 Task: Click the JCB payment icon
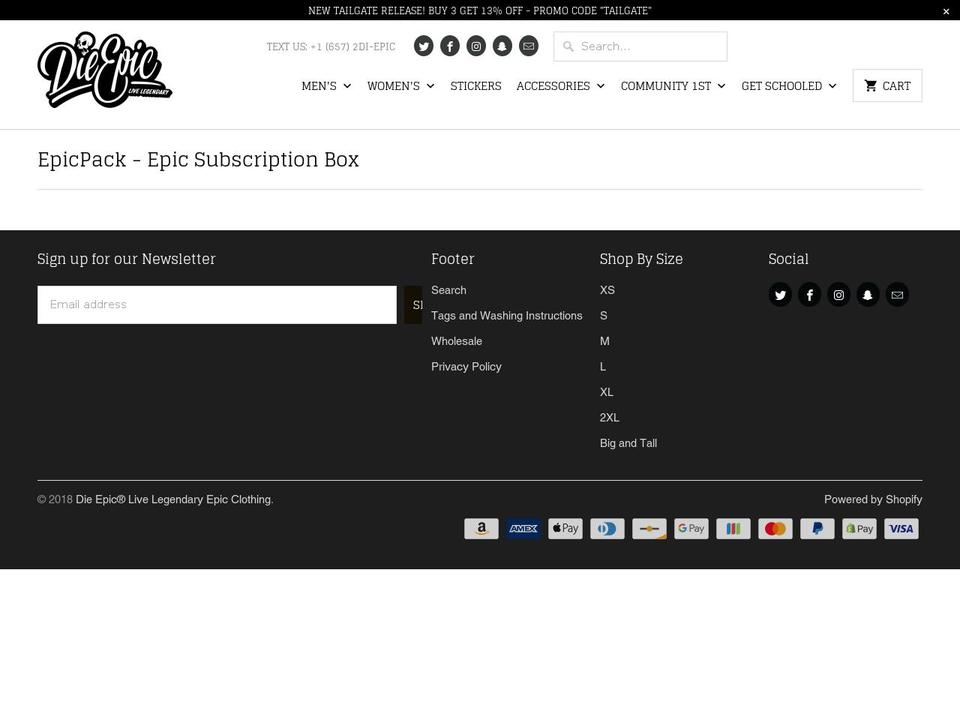click(x=733, y=529)
